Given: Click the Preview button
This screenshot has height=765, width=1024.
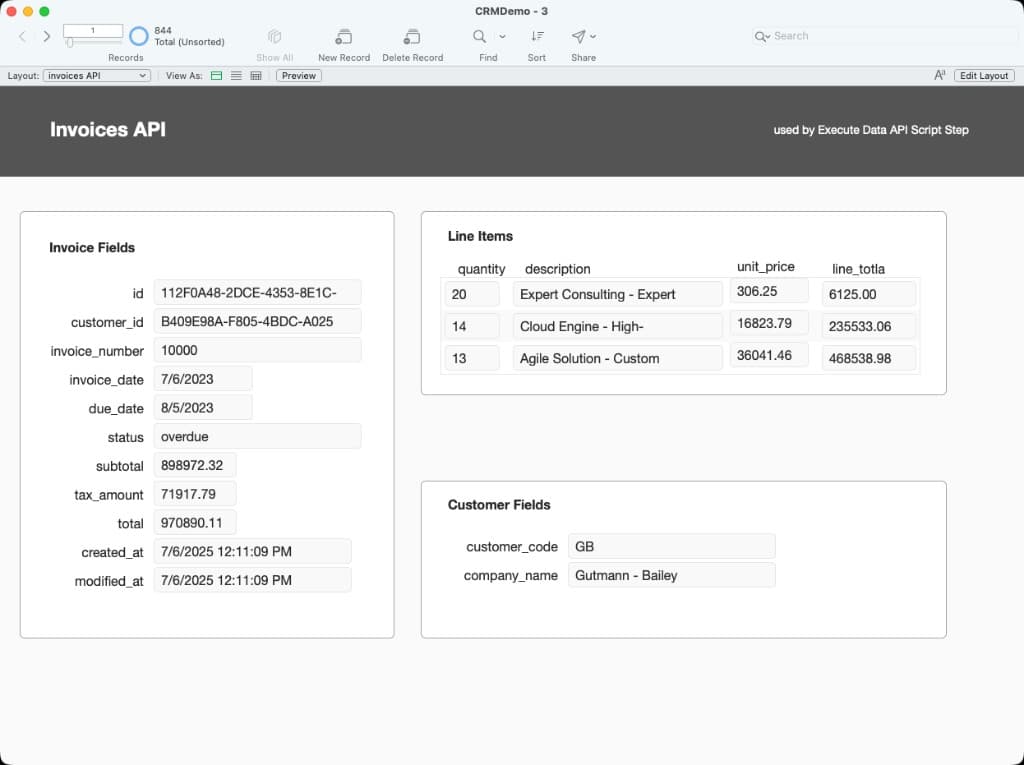Looking at the screenshot, I should coord(298,76).
